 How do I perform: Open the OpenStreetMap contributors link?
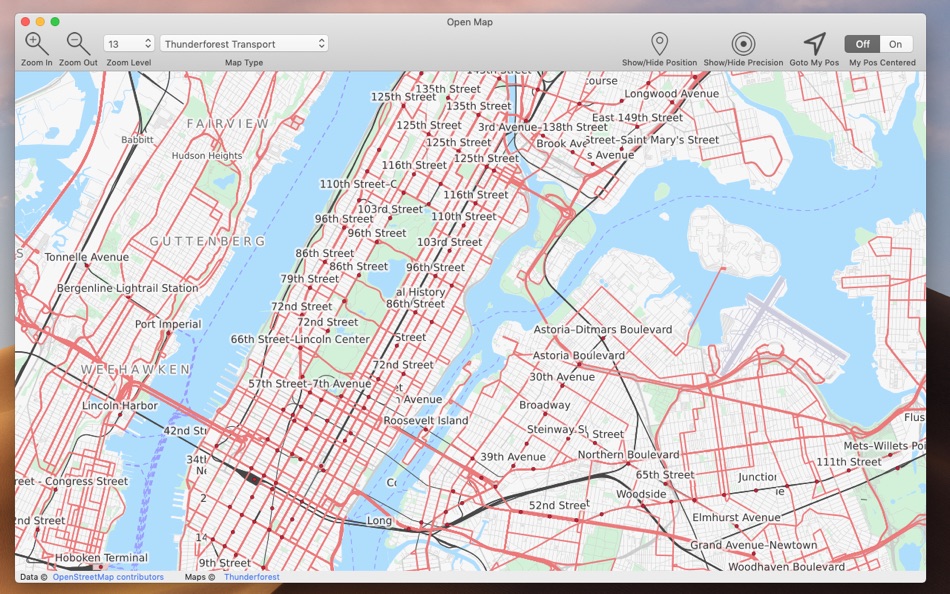(x=108, y=577)
